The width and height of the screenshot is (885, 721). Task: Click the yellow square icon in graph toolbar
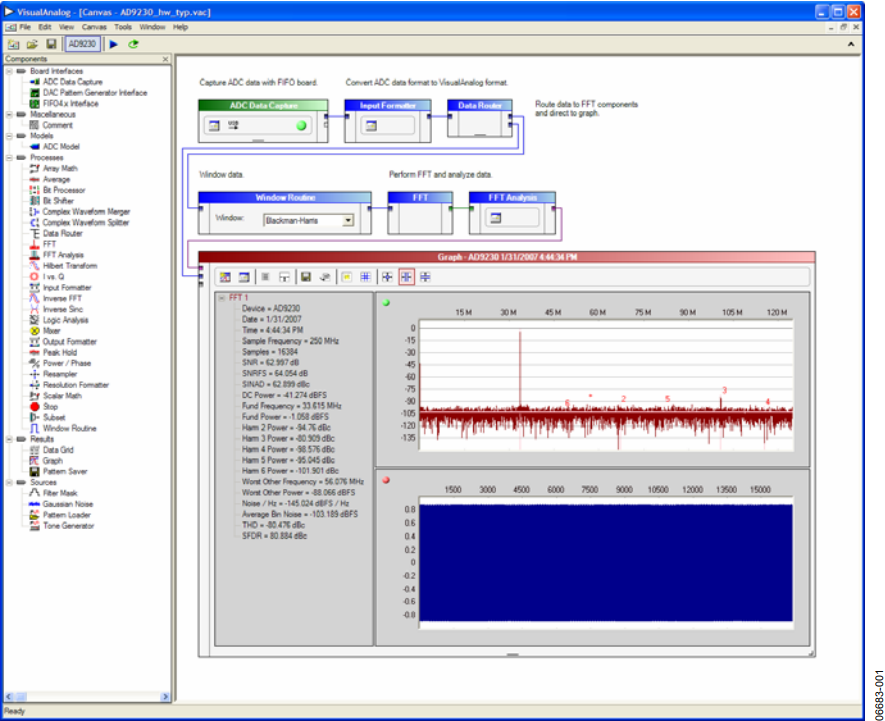347,277
